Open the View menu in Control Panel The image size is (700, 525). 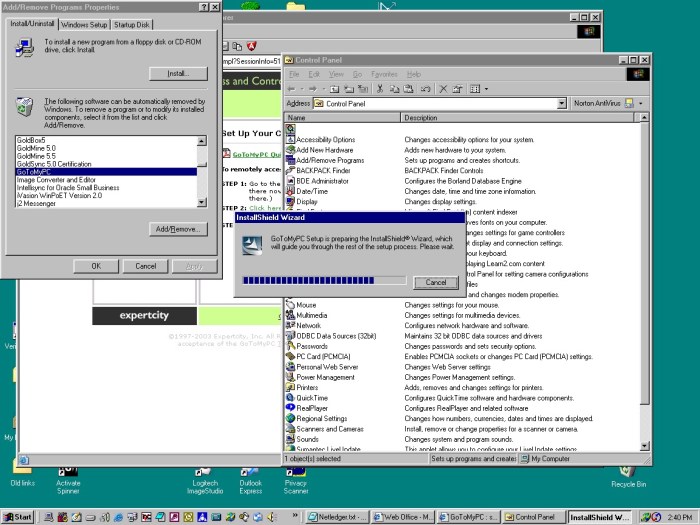pos(336,74)
